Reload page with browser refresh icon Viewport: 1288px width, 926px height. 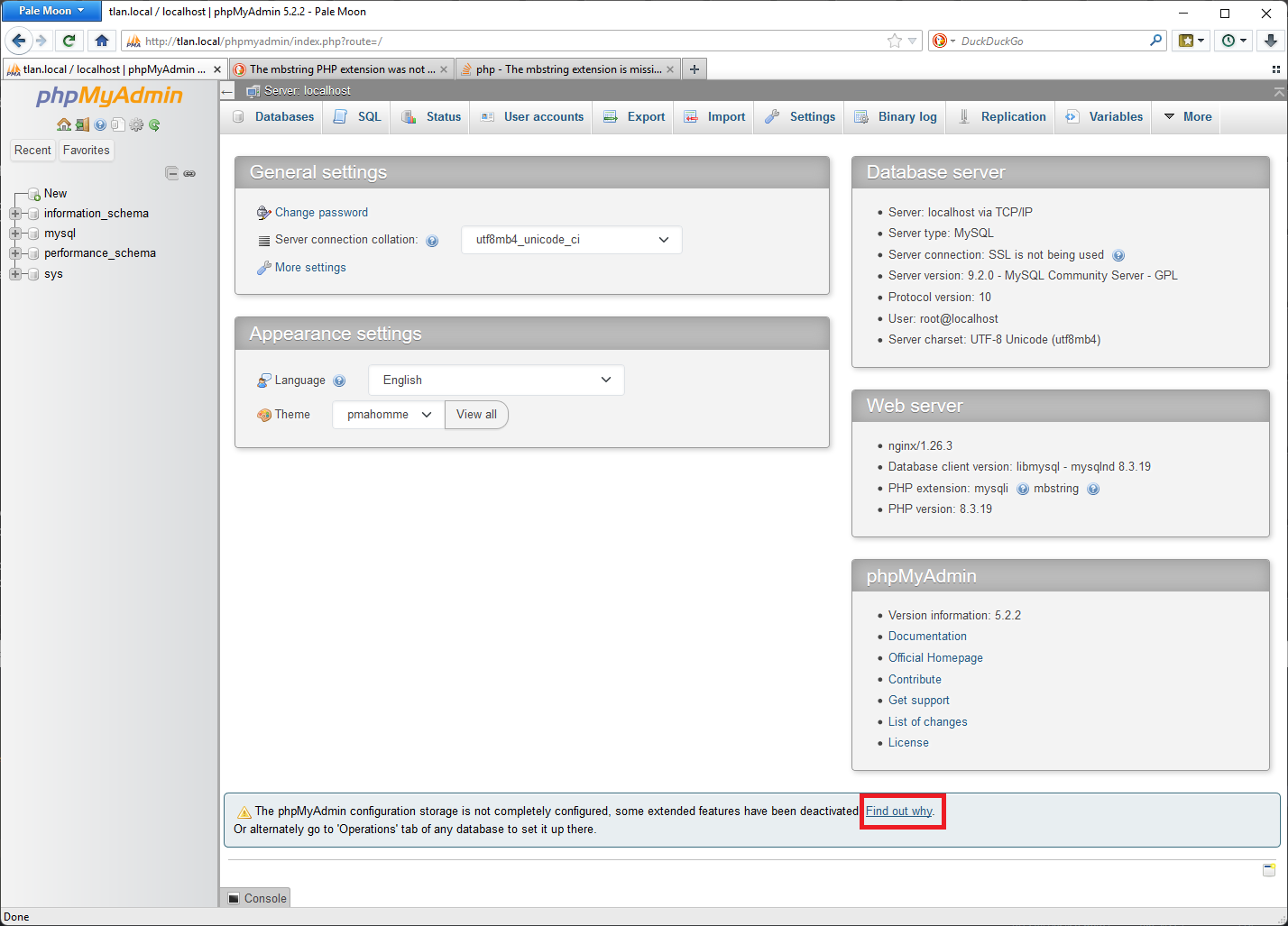pos(69,41)
